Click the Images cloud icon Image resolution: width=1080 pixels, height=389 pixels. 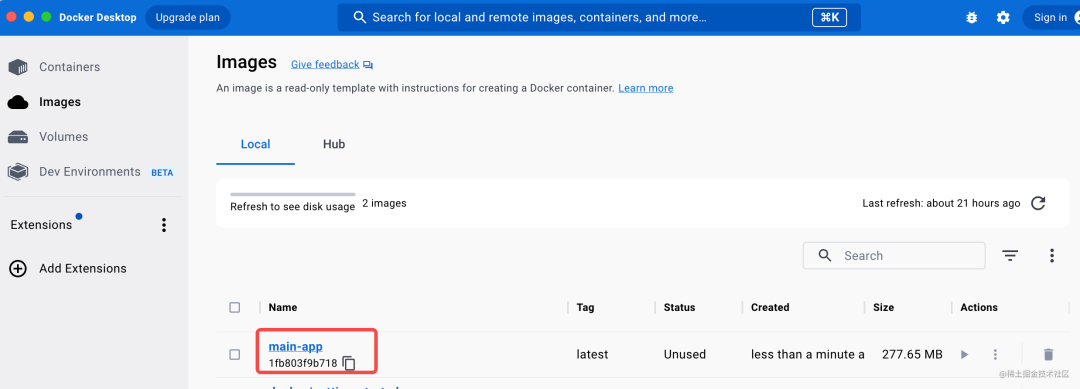(18, 102)
